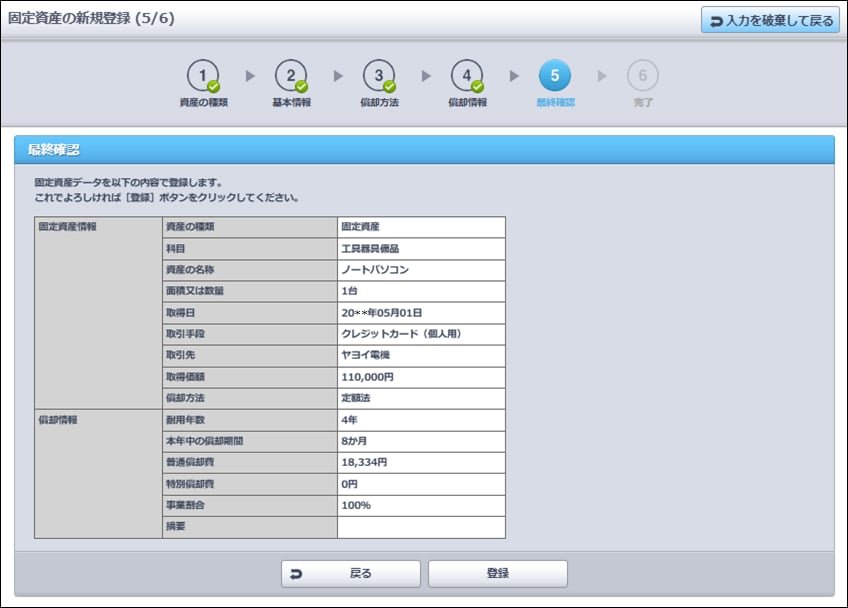
Task: Click the 完了 step label
Action: [x=643, y=103]
